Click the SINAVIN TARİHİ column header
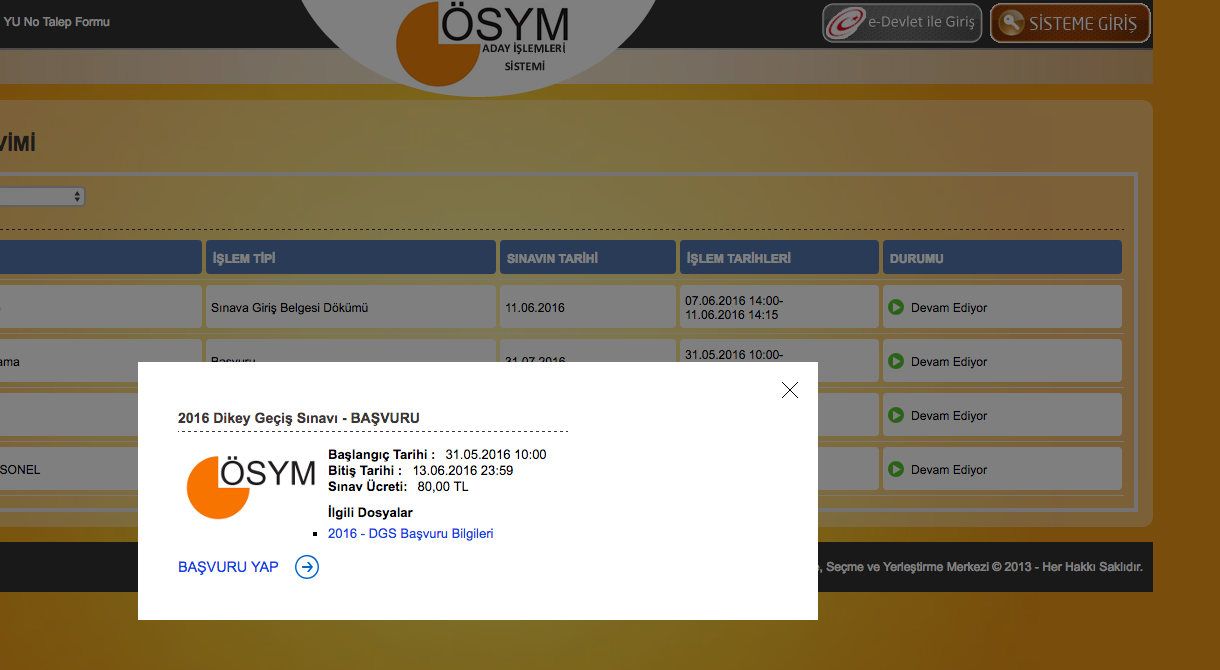The image size is (1220, 670). [x=587, y=258]
